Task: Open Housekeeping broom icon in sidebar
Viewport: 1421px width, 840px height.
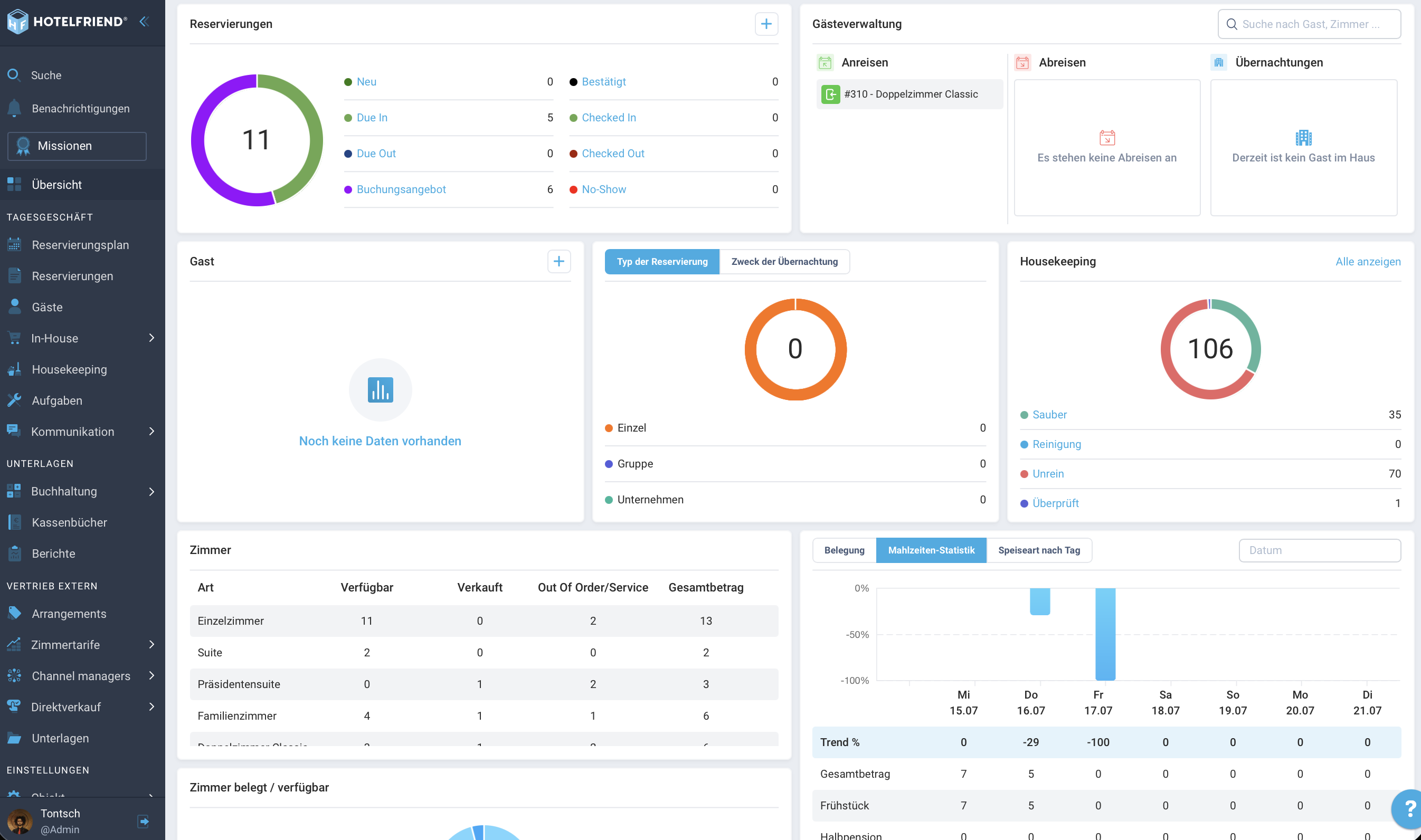Action: click(14, 369)
